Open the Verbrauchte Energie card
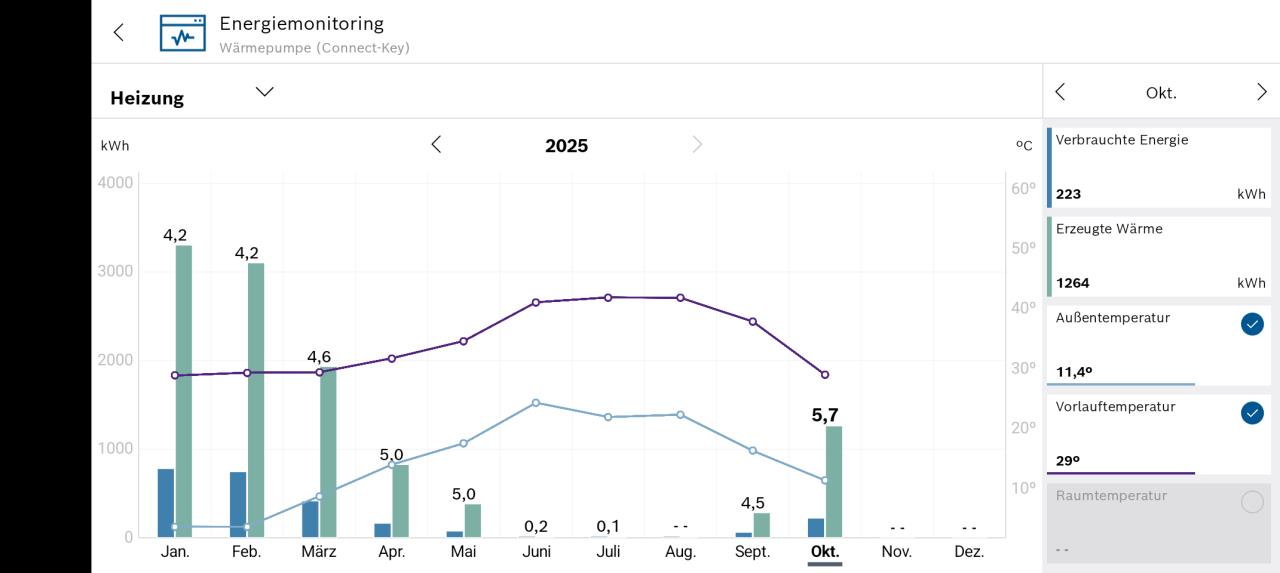The height and width of the screenshot is (573, 1280). [1160, 167]
